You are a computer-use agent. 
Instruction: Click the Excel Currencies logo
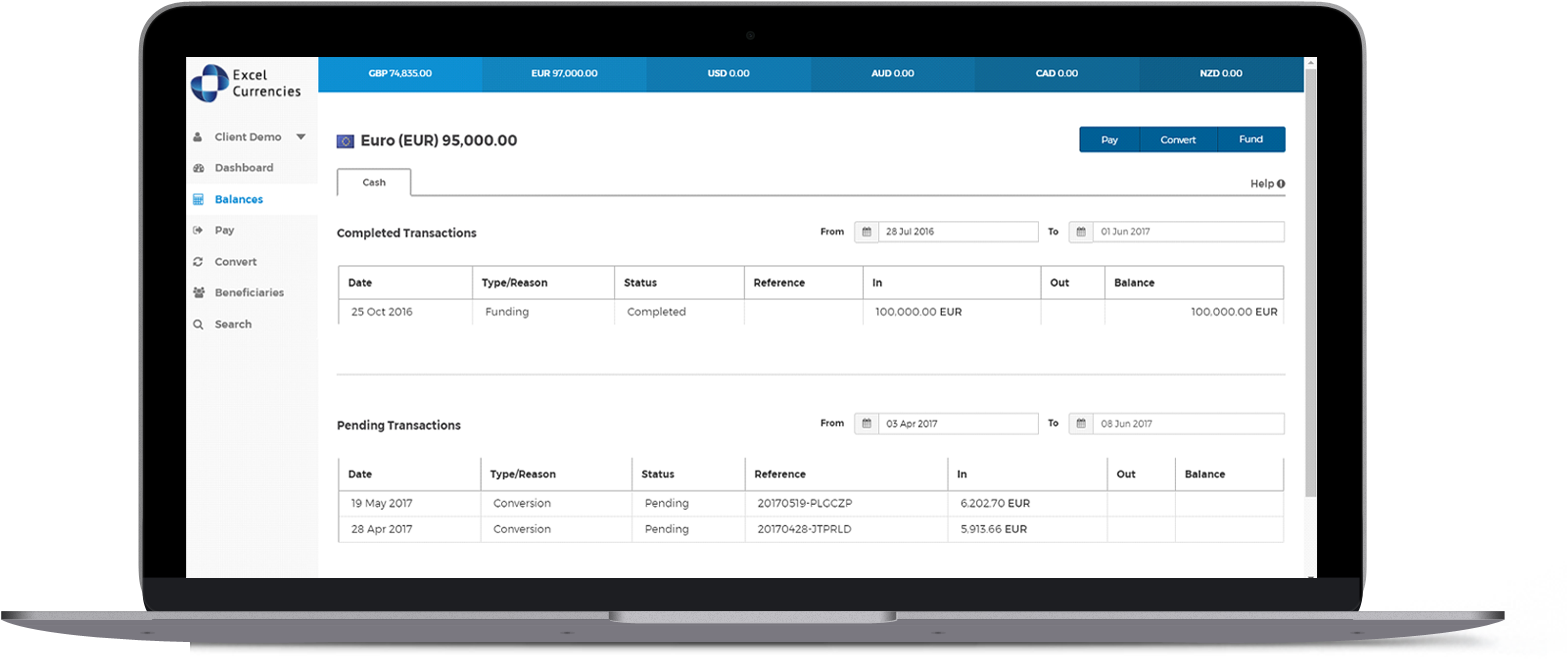coord(246,83)
